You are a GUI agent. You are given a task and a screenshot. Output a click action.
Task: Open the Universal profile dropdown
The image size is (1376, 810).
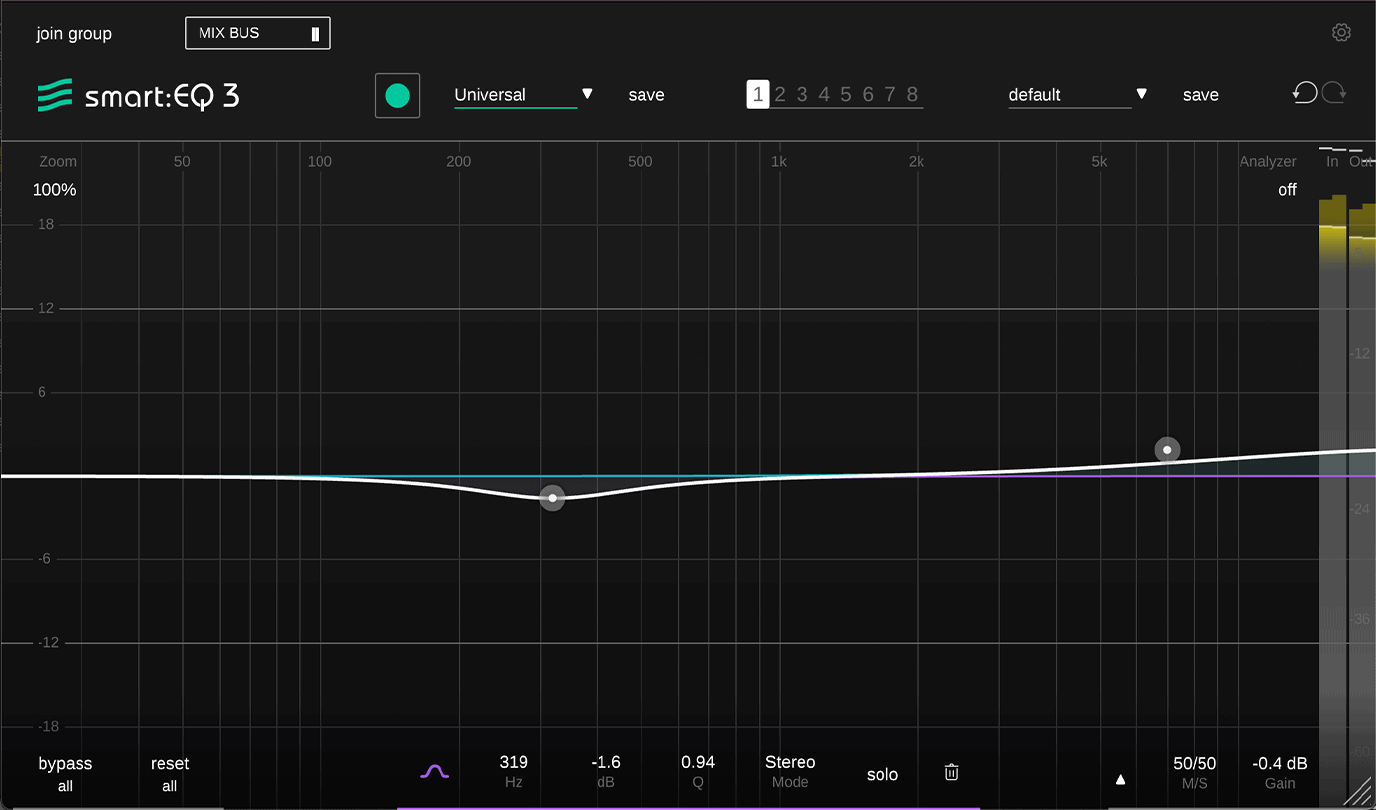point(588,94)
